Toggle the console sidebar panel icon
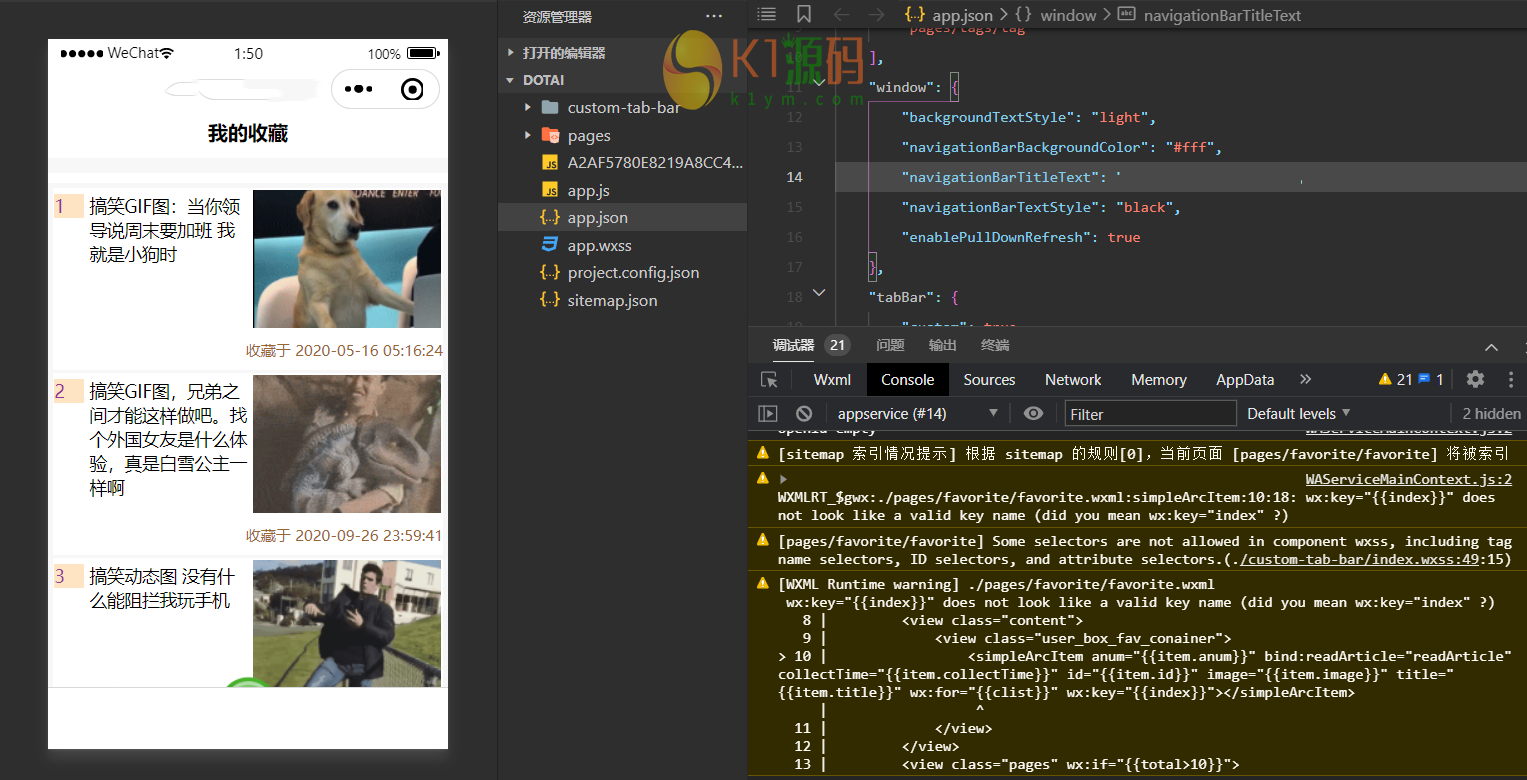The width and height of the screenshot is (1527, 780). click(x=768, y=414)
